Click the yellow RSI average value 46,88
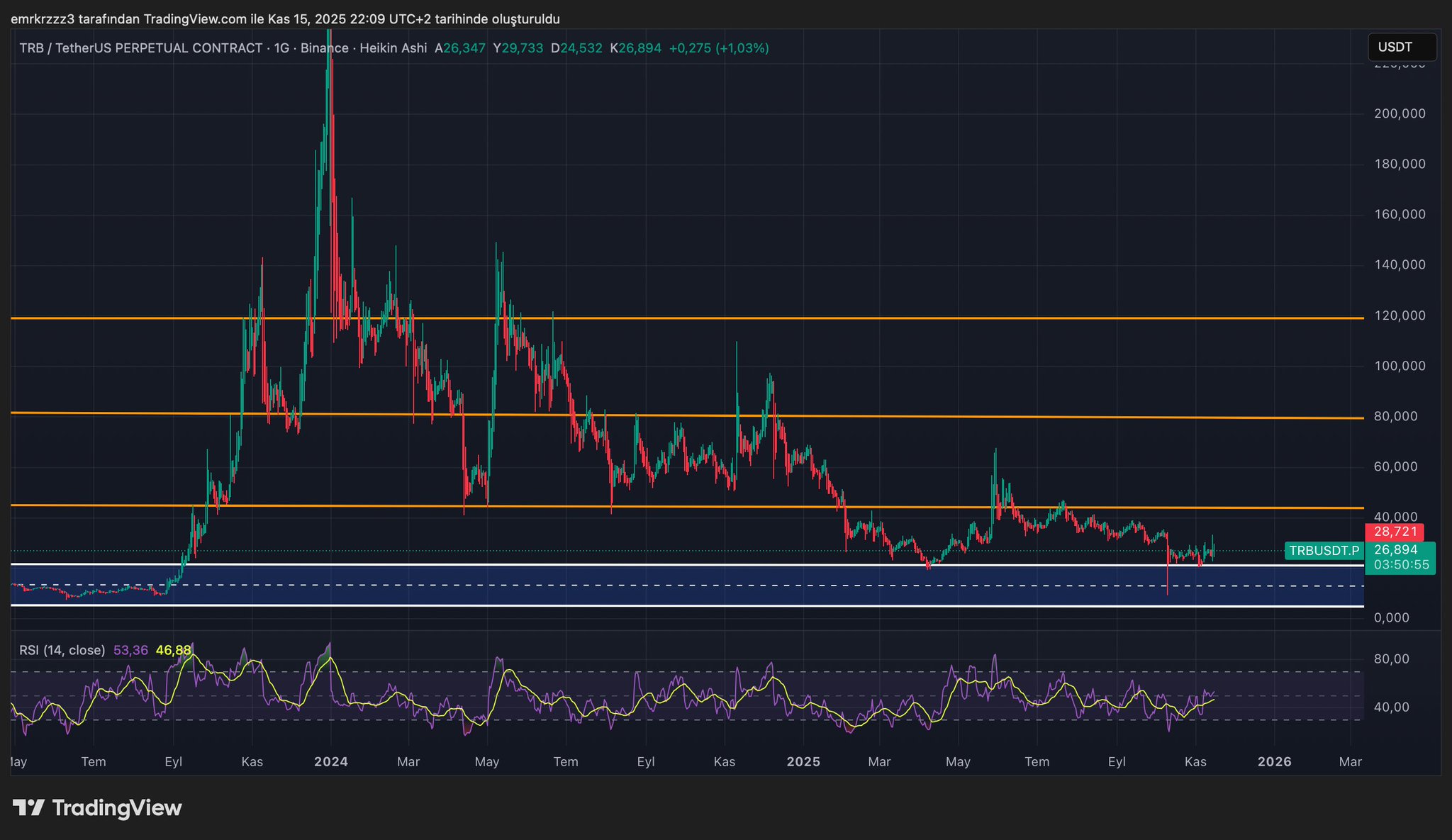This screenshot has width=1452, height=840. point(174,650)
